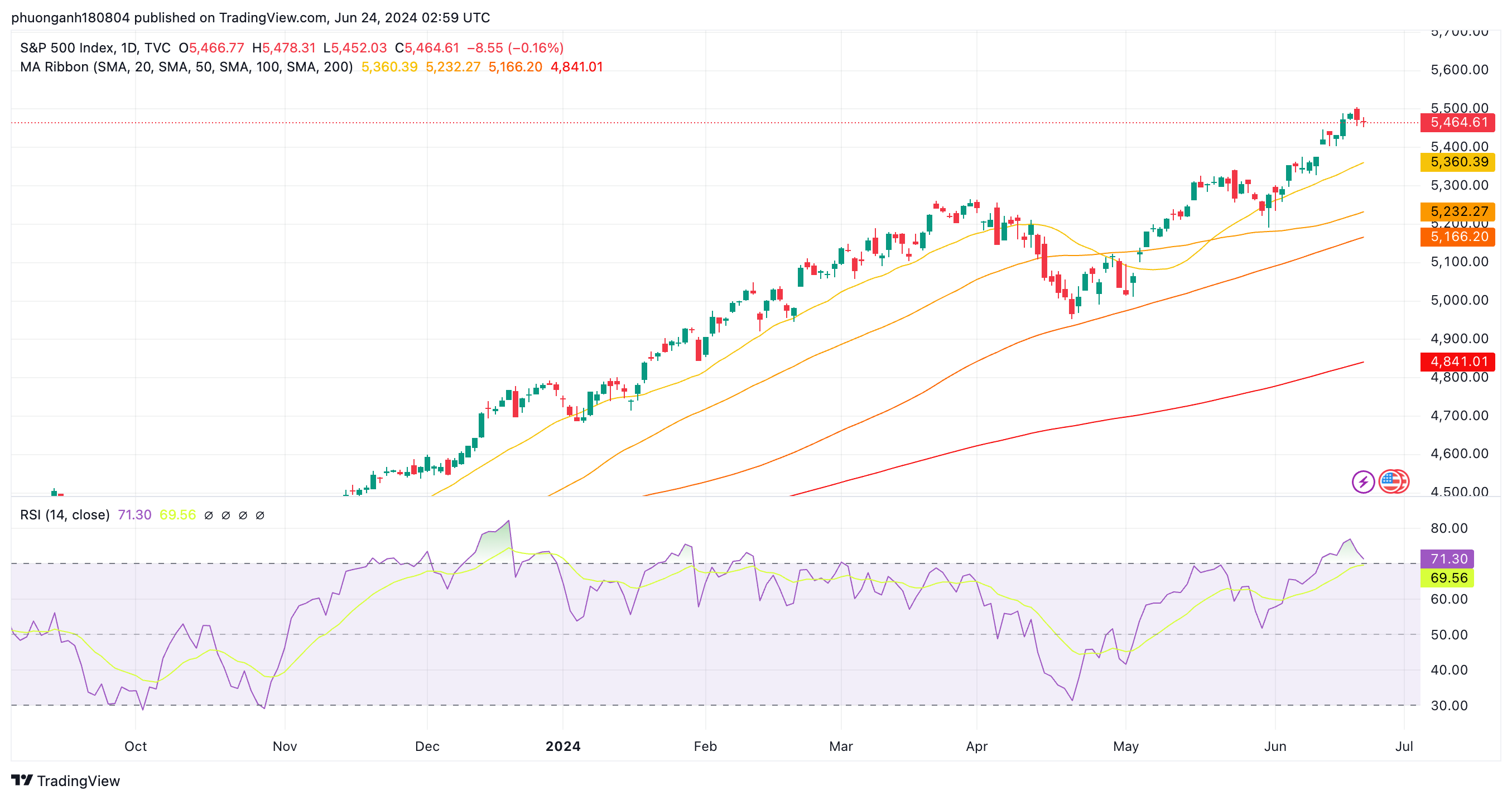Click the Feb label on time axis
The width and height of the screenshot is (1512, 800).
point(705,746)
